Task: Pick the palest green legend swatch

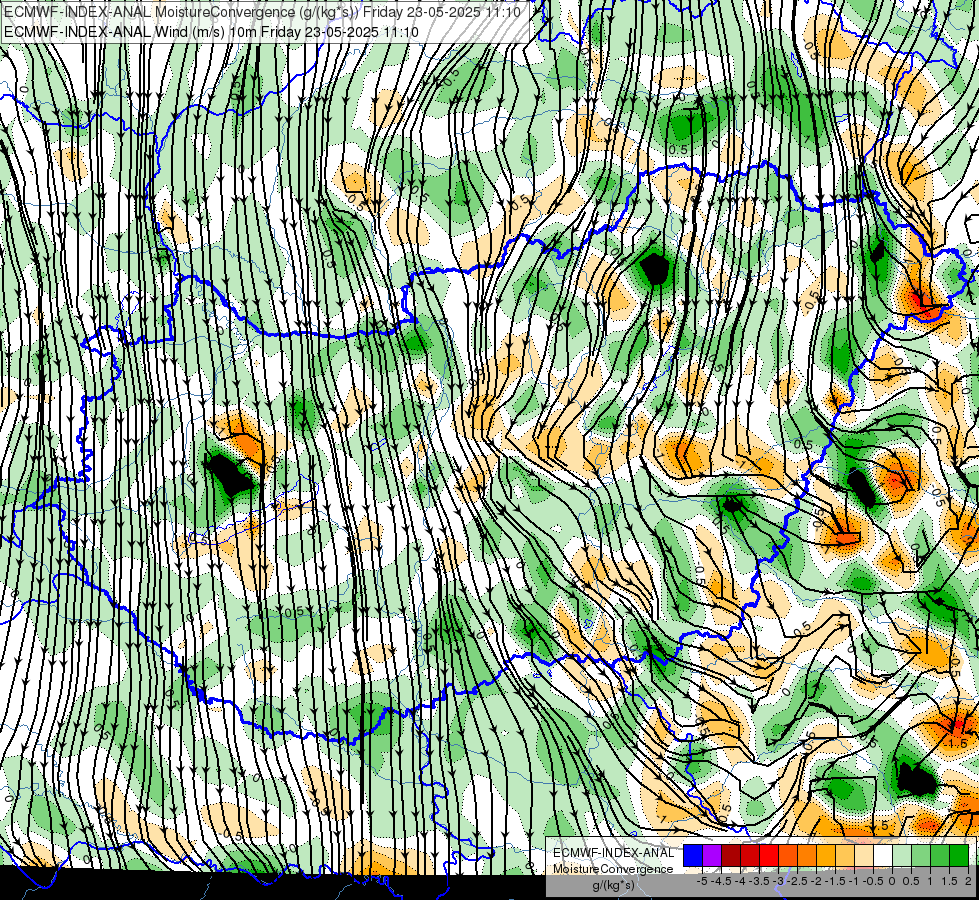Action: coord(902,856)
